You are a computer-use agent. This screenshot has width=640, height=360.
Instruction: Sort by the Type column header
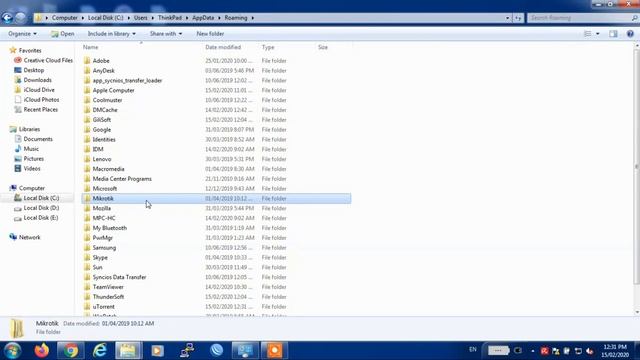268,47
